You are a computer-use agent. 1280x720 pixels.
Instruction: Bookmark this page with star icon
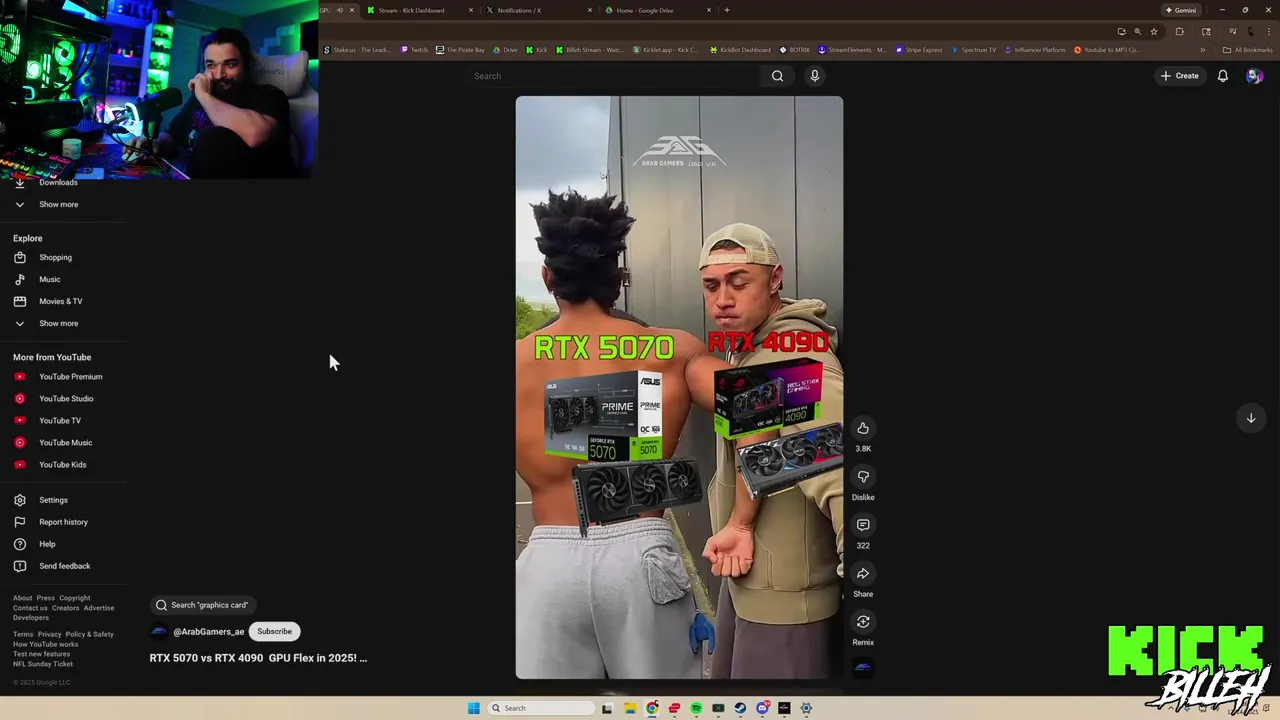[1154, 31]
